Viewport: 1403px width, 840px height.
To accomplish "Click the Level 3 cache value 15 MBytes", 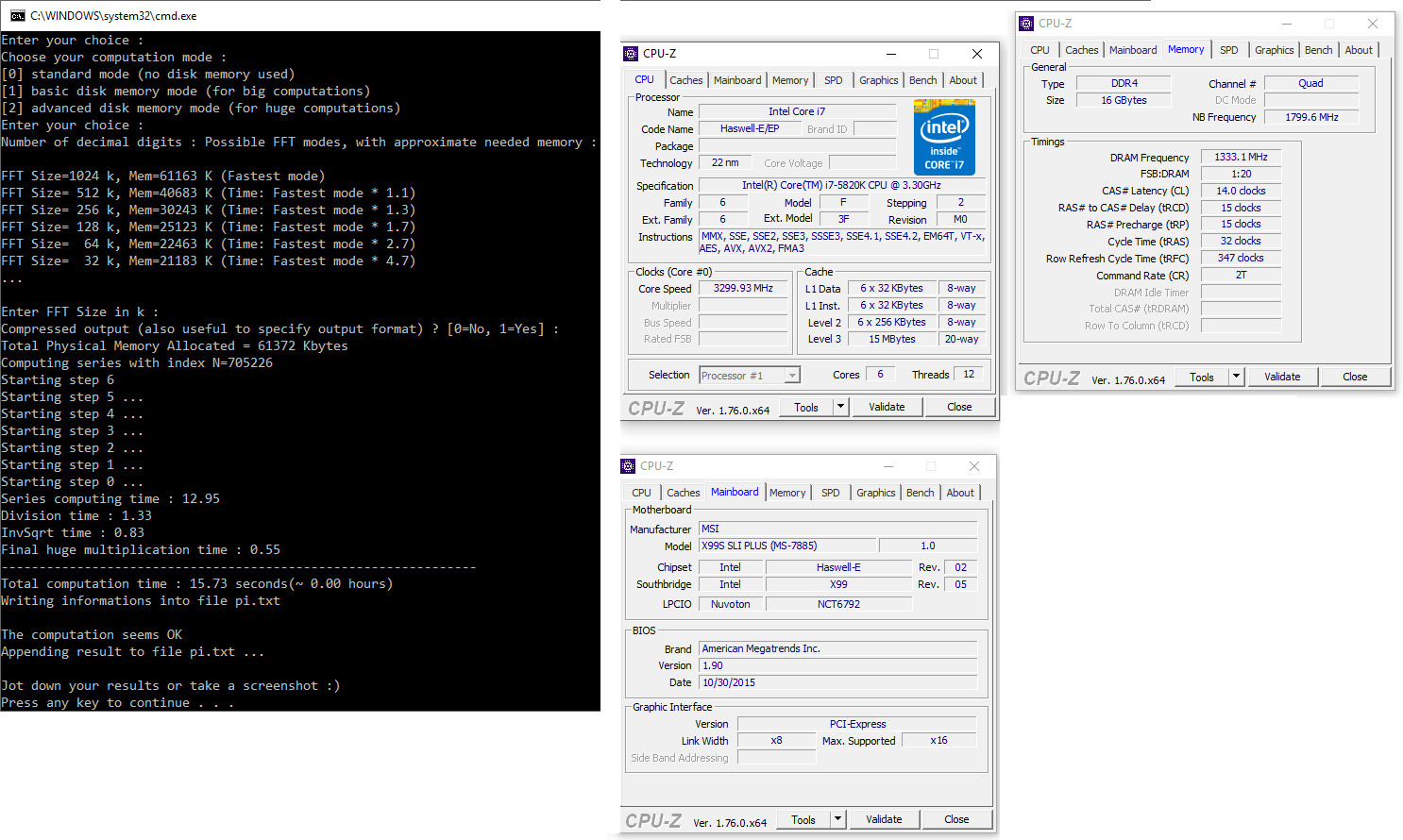I will point(892,340).
